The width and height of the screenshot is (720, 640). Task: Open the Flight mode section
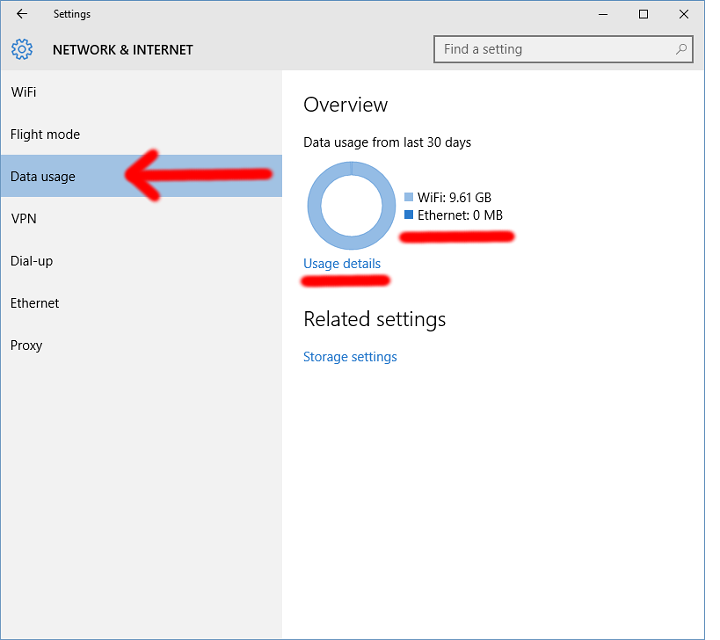[141, 134]
